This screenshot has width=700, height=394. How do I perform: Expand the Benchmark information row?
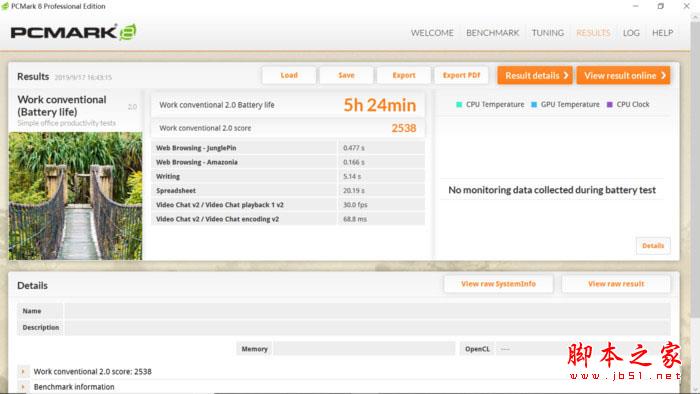tap(23, 387)
